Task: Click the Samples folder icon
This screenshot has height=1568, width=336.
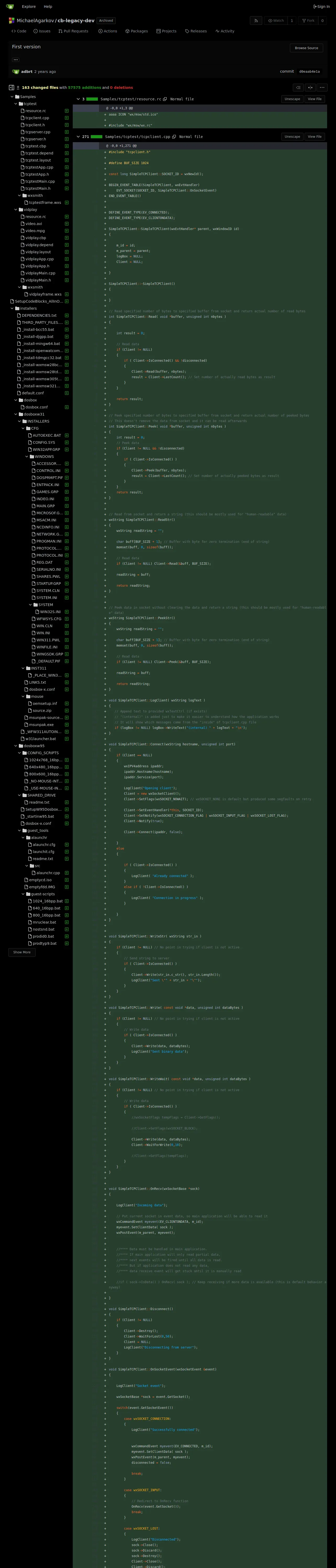Action: tap(17, 97)
